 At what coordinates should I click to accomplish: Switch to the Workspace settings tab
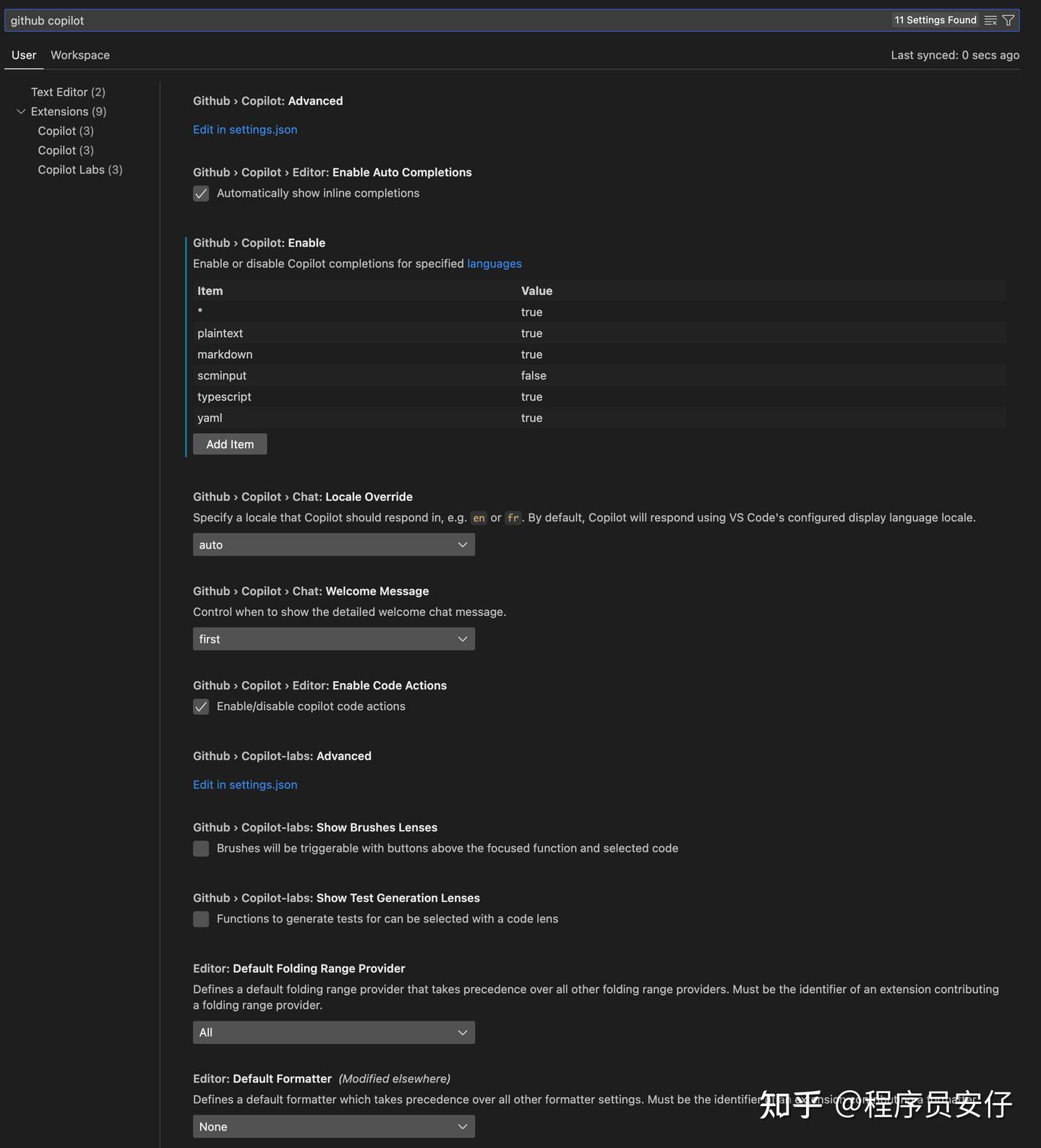[x=80, y=55]
